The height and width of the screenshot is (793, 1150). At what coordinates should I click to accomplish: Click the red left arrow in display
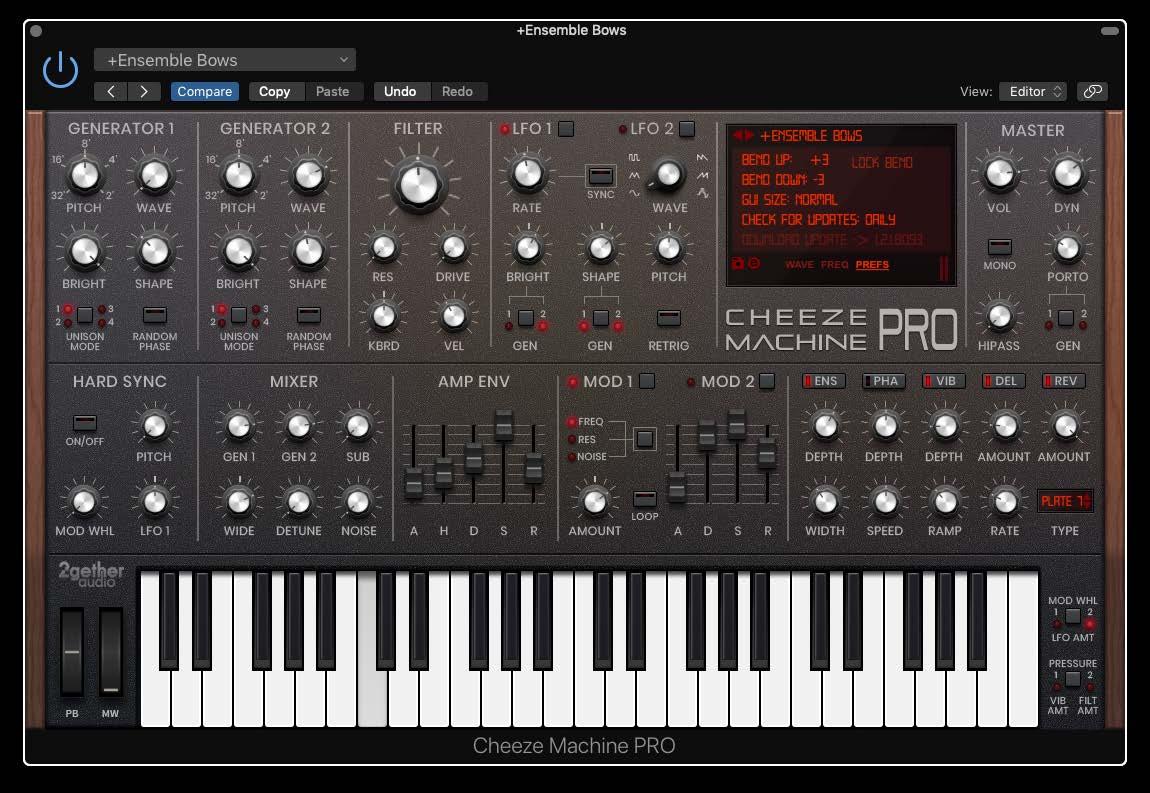(737, 136)
